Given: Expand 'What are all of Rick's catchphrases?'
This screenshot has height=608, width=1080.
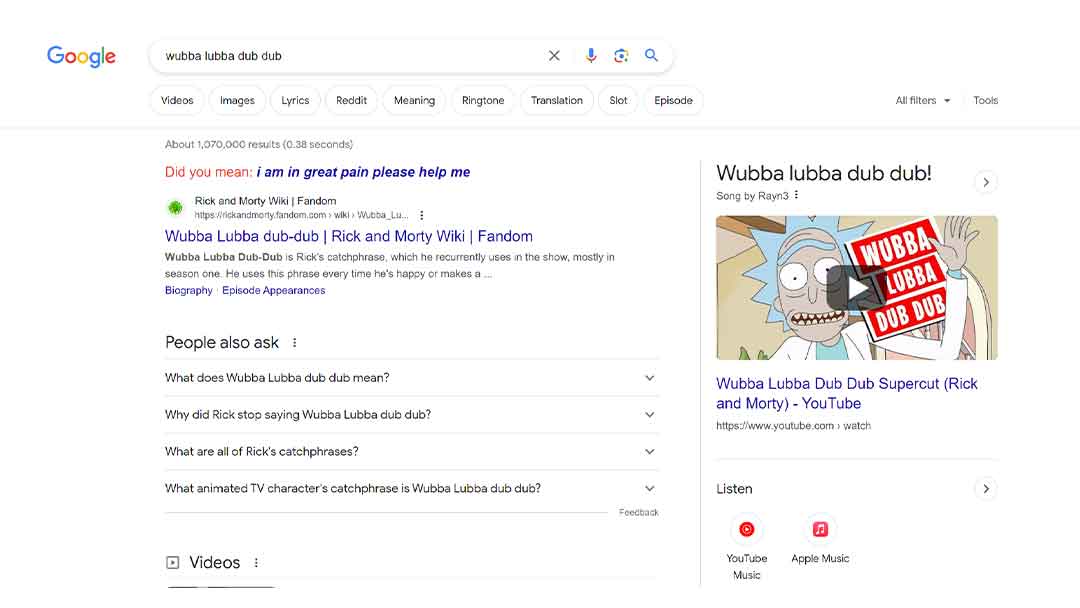Looking at the screenshot, I should (411, 452).
